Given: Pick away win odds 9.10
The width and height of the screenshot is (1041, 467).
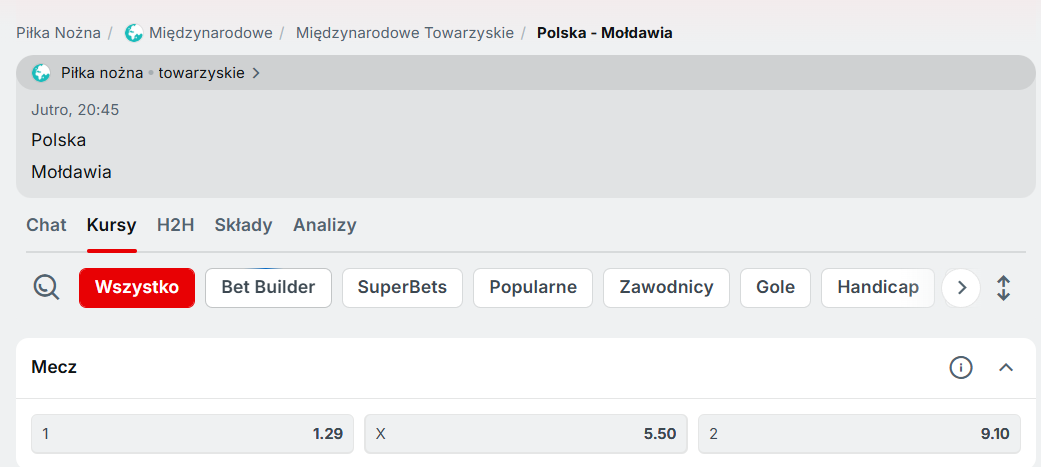Looking at the screenshot, I should coord(859,434).
